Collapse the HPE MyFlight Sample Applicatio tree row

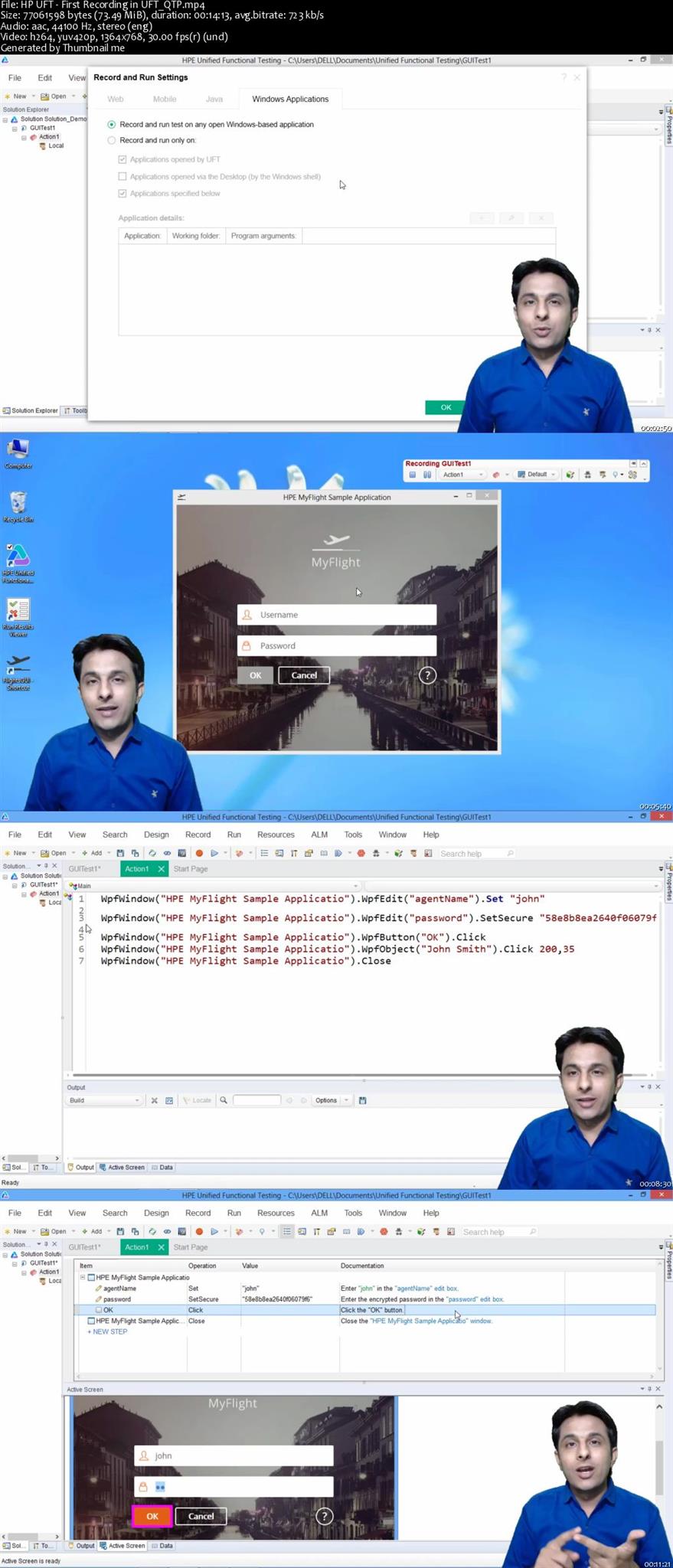[83, 1277]
